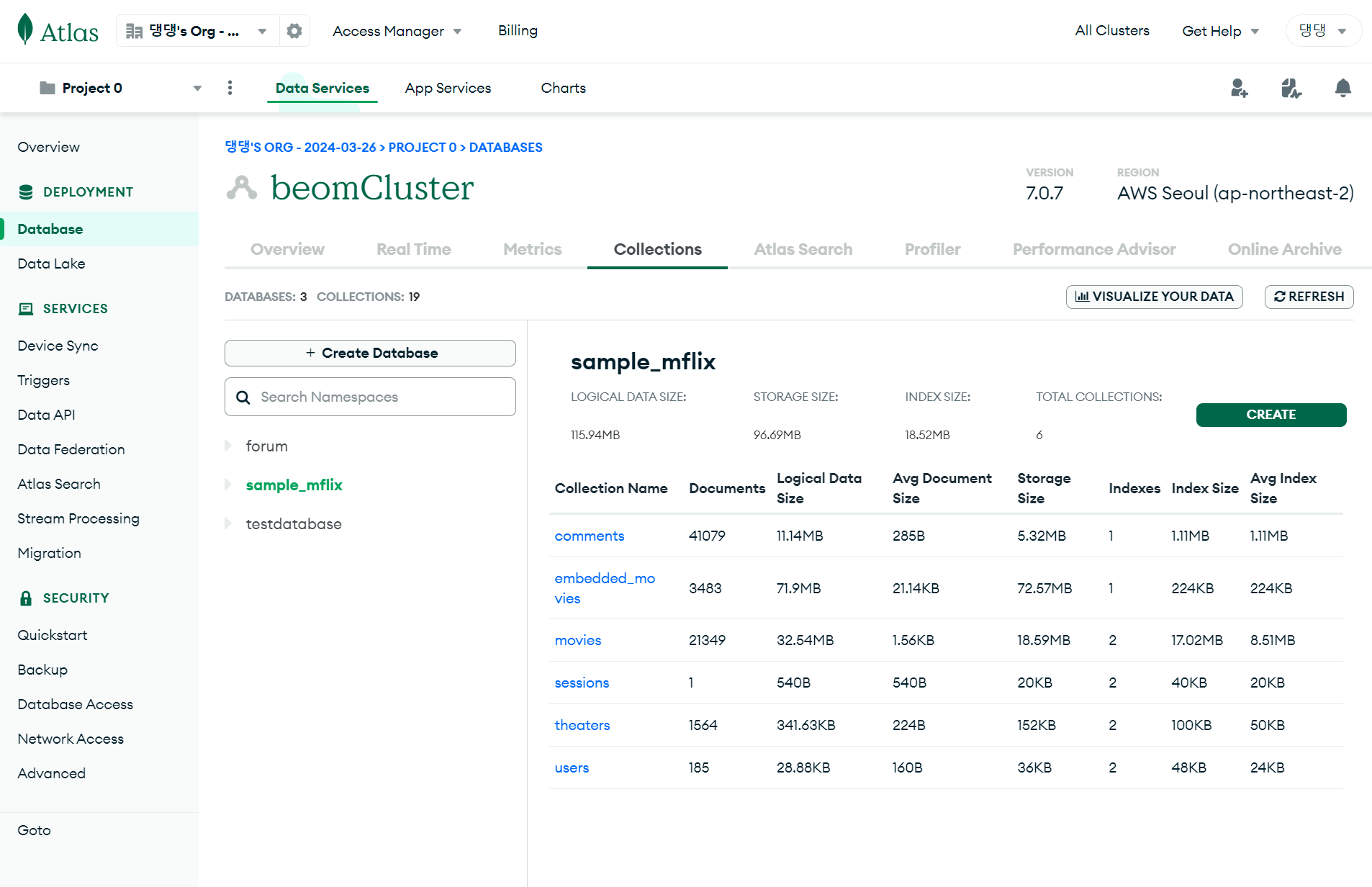Open Data Federation in sidebar
Screen dimensions: 1372x887
tap(71, 449)
